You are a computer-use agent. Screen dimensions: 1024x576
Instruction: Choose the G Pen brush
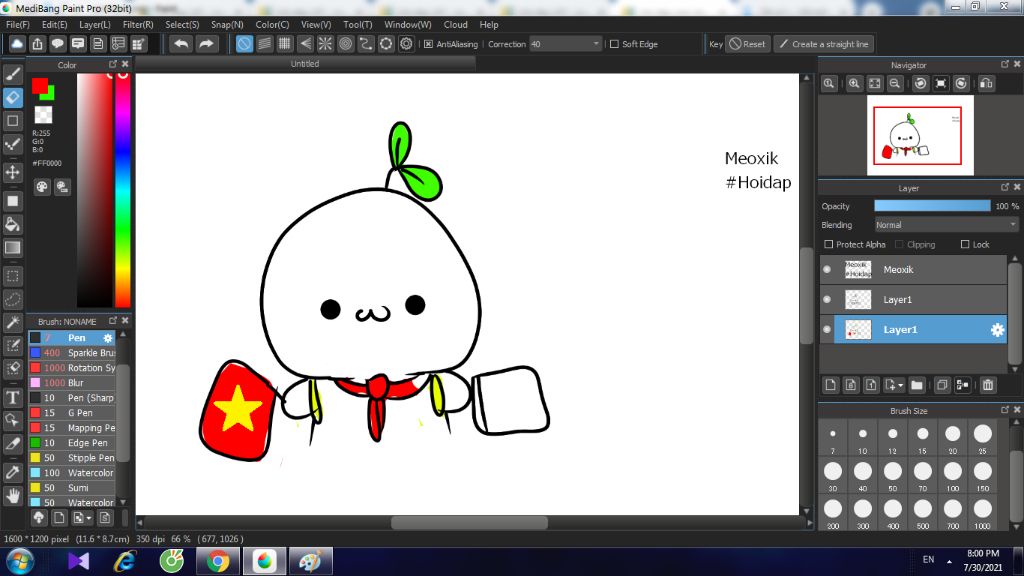tap(72, 413)
